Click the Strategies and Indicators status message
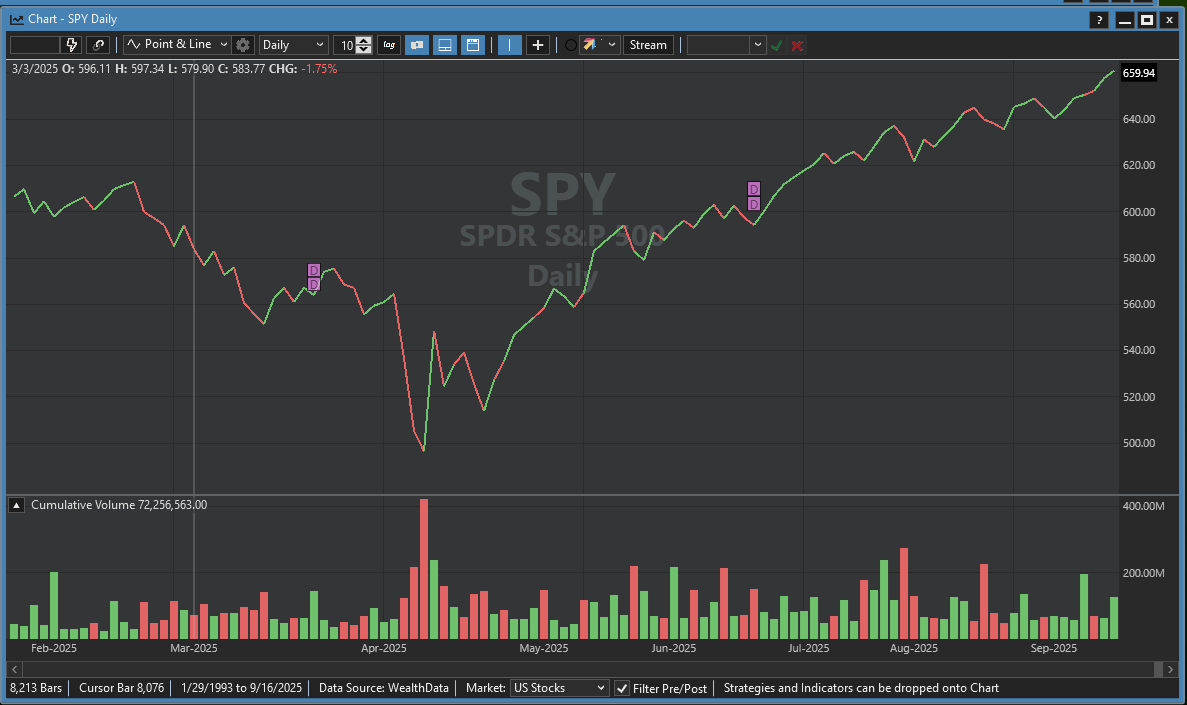The height and width of the screenshot is (705, 1187). (861, 688)
